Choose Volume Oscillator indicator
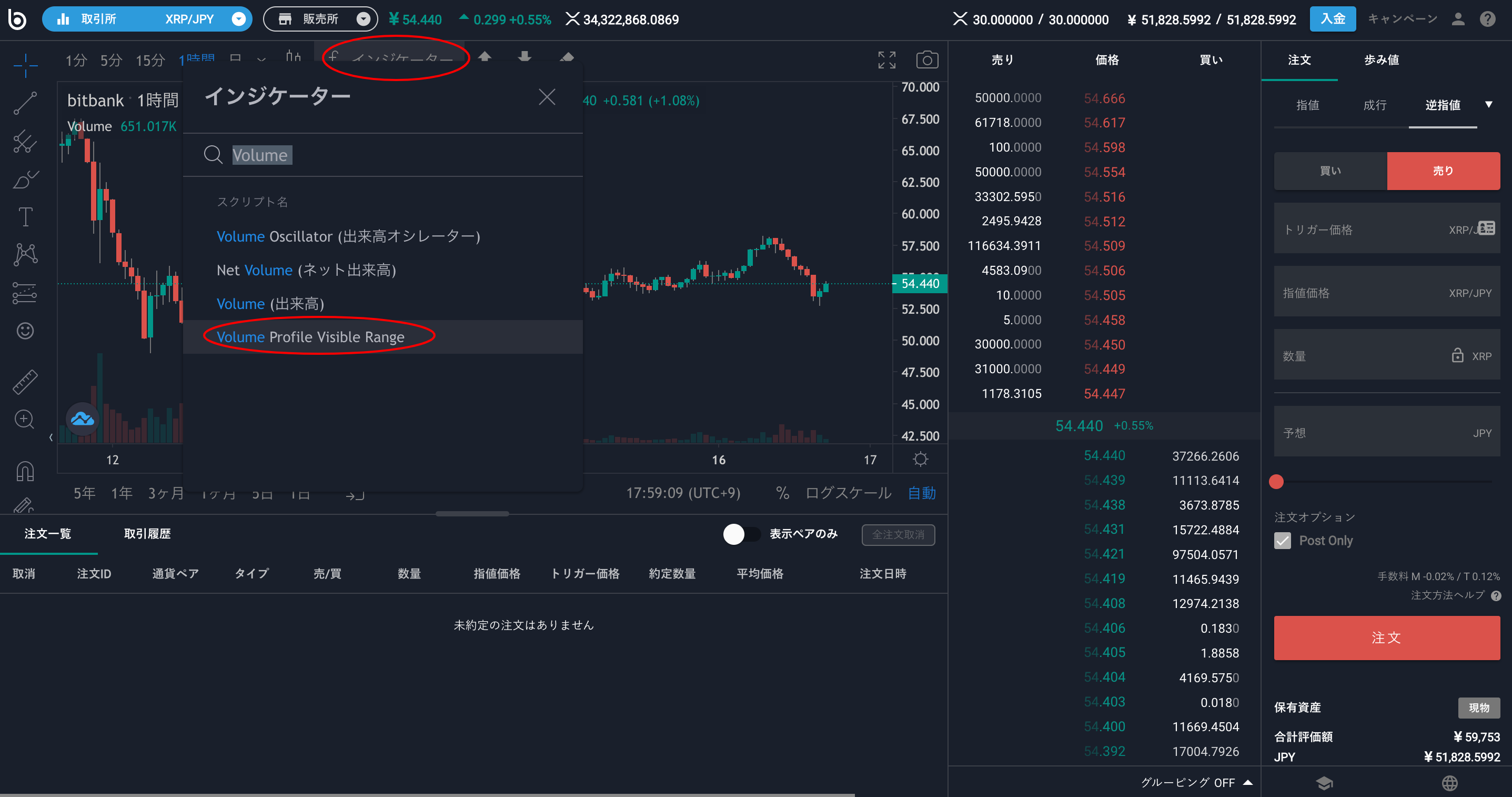The image size is (1512, 797). coord(382,237)
